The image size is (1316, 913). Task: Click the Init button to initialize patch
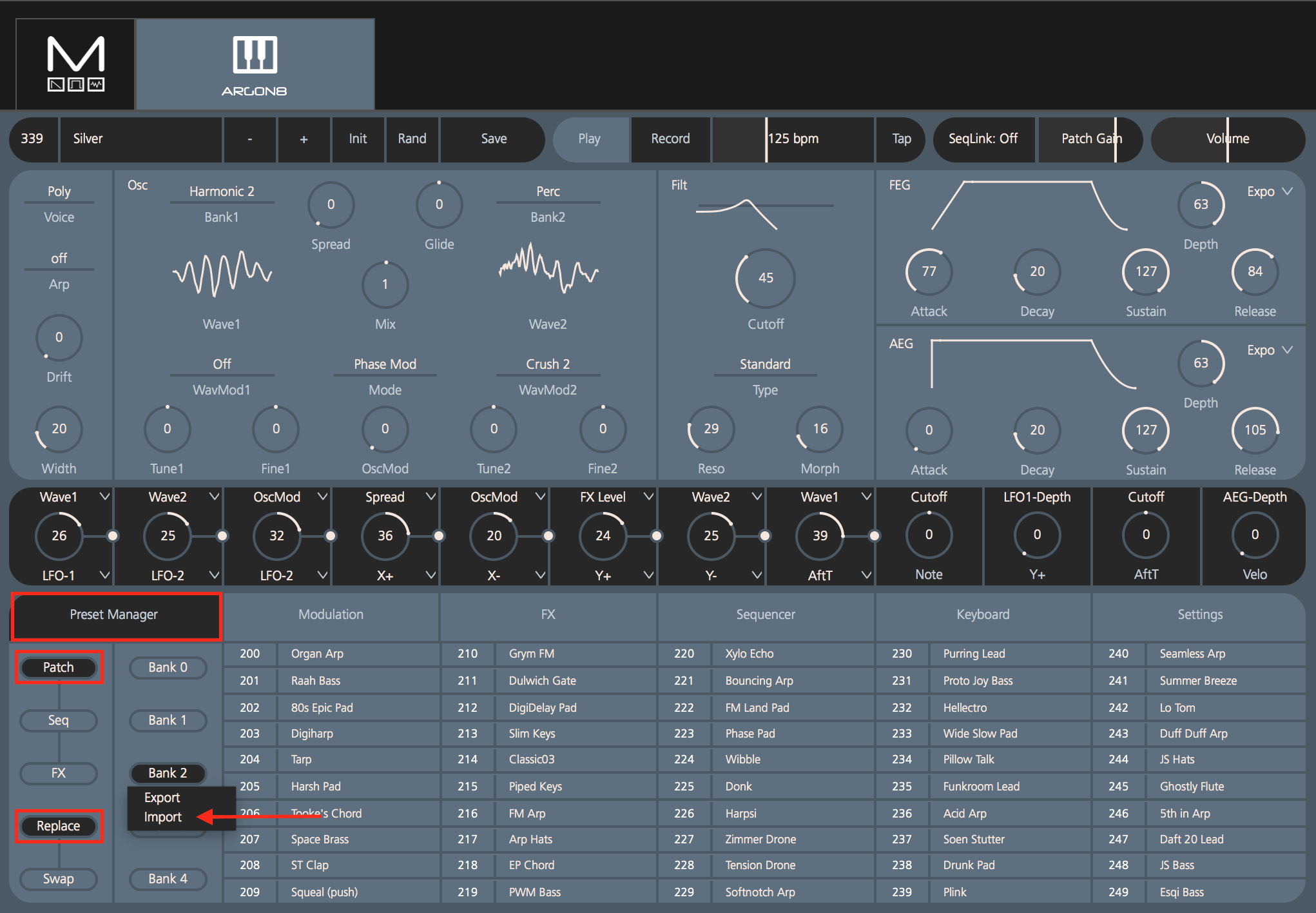(x=358, y=139)
